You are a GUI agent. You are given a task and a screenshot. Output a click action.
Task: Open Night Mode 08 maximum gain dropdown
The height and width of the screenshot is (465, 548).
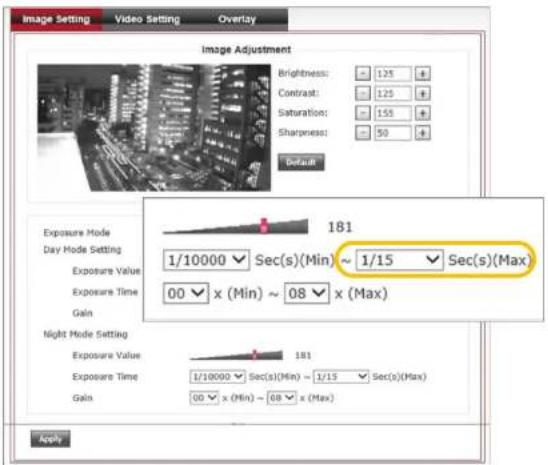[x=282, y=398]
